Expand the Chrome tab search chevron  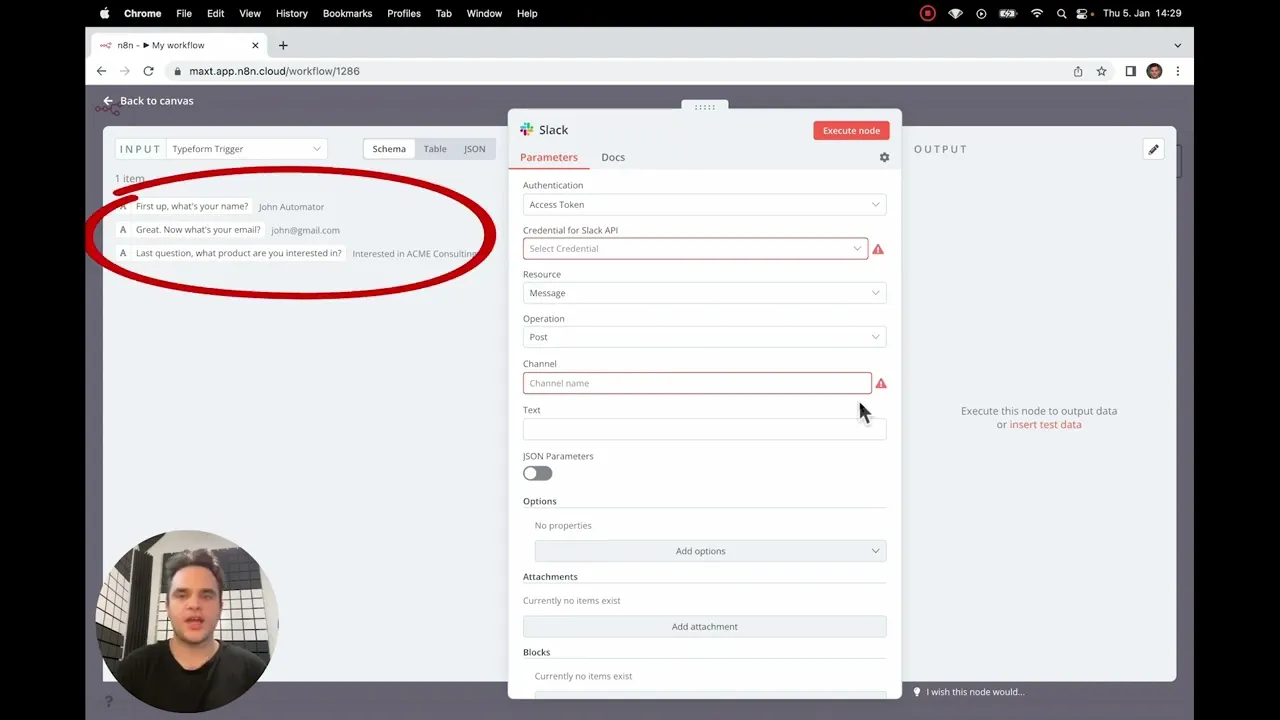tap(1177, 45)
